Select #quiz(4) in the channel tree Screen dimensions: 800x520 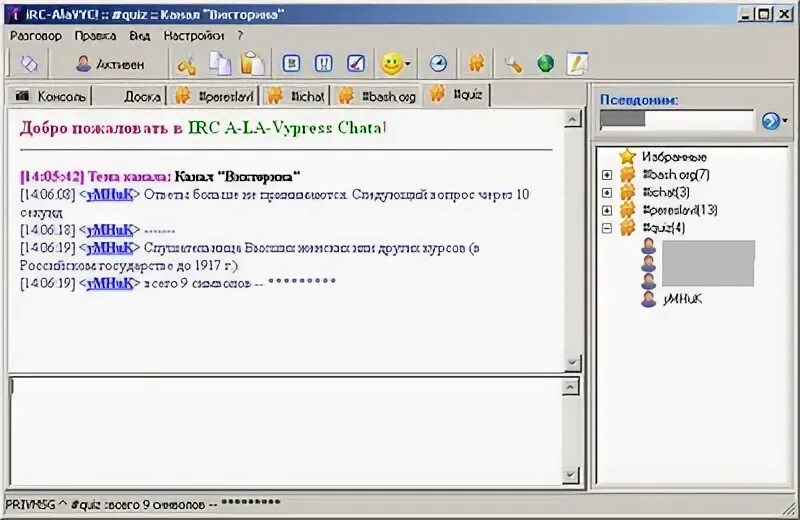(x=663, y=228)
